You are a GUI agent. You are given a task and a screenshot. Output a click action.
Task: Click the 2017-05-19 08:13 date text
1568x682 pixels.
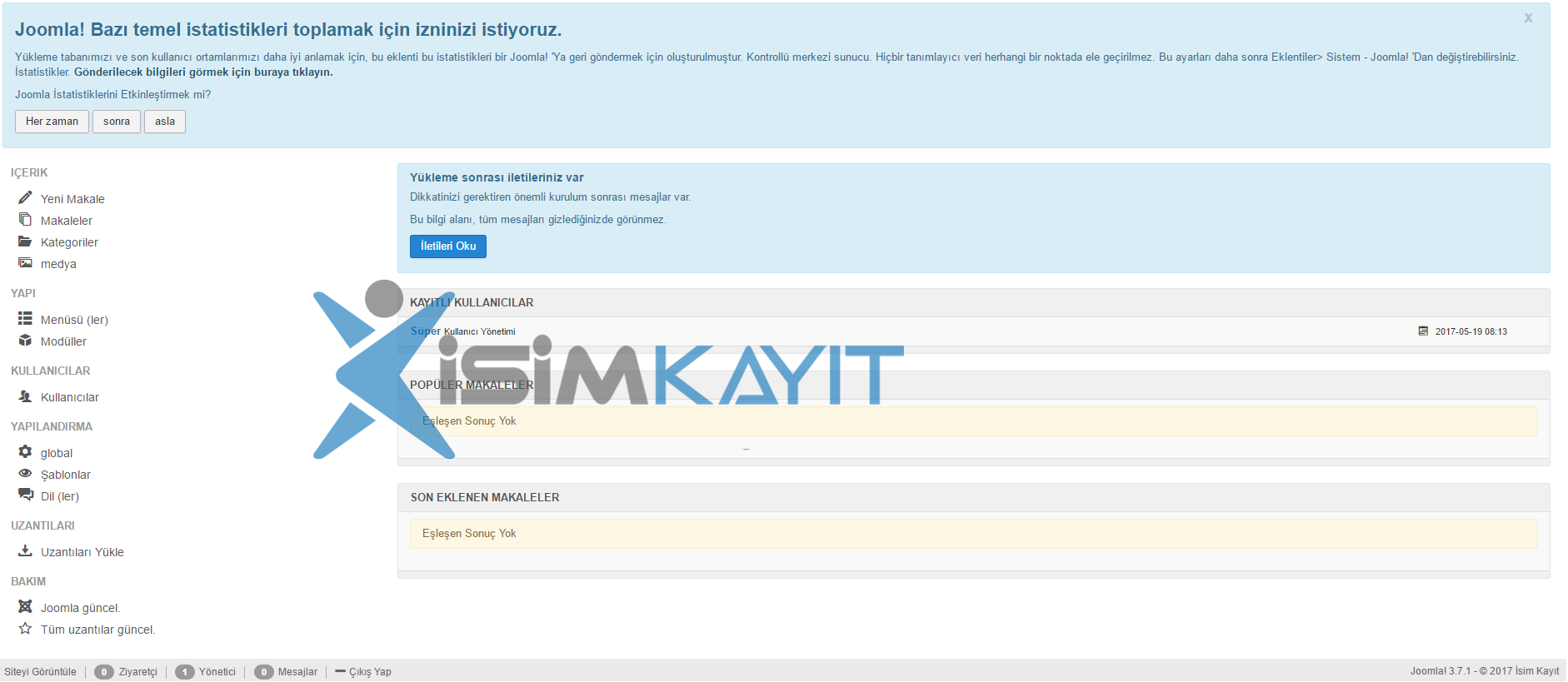[1471, 331]
